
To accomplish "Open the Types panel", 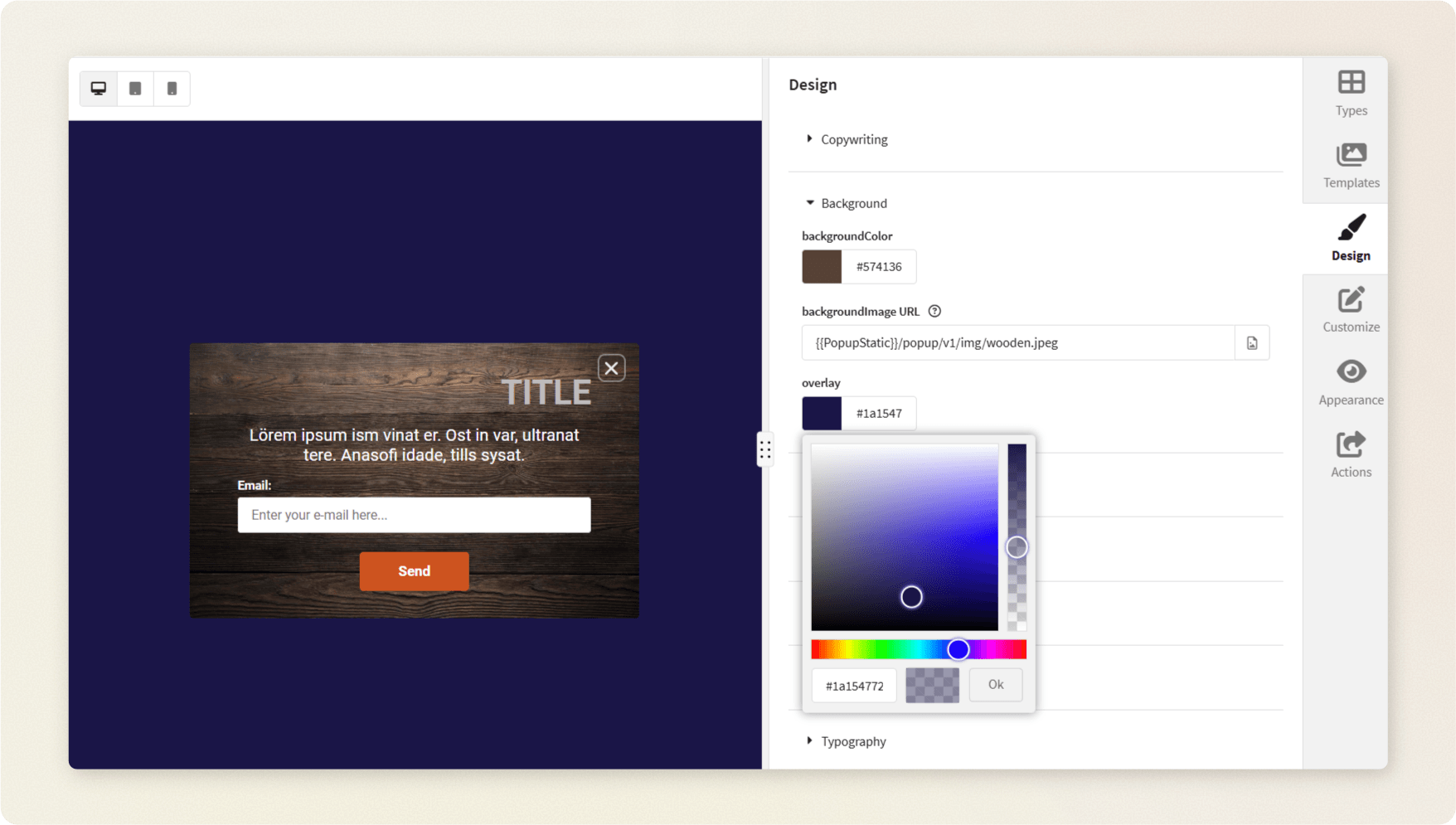I will point(1350,93).
